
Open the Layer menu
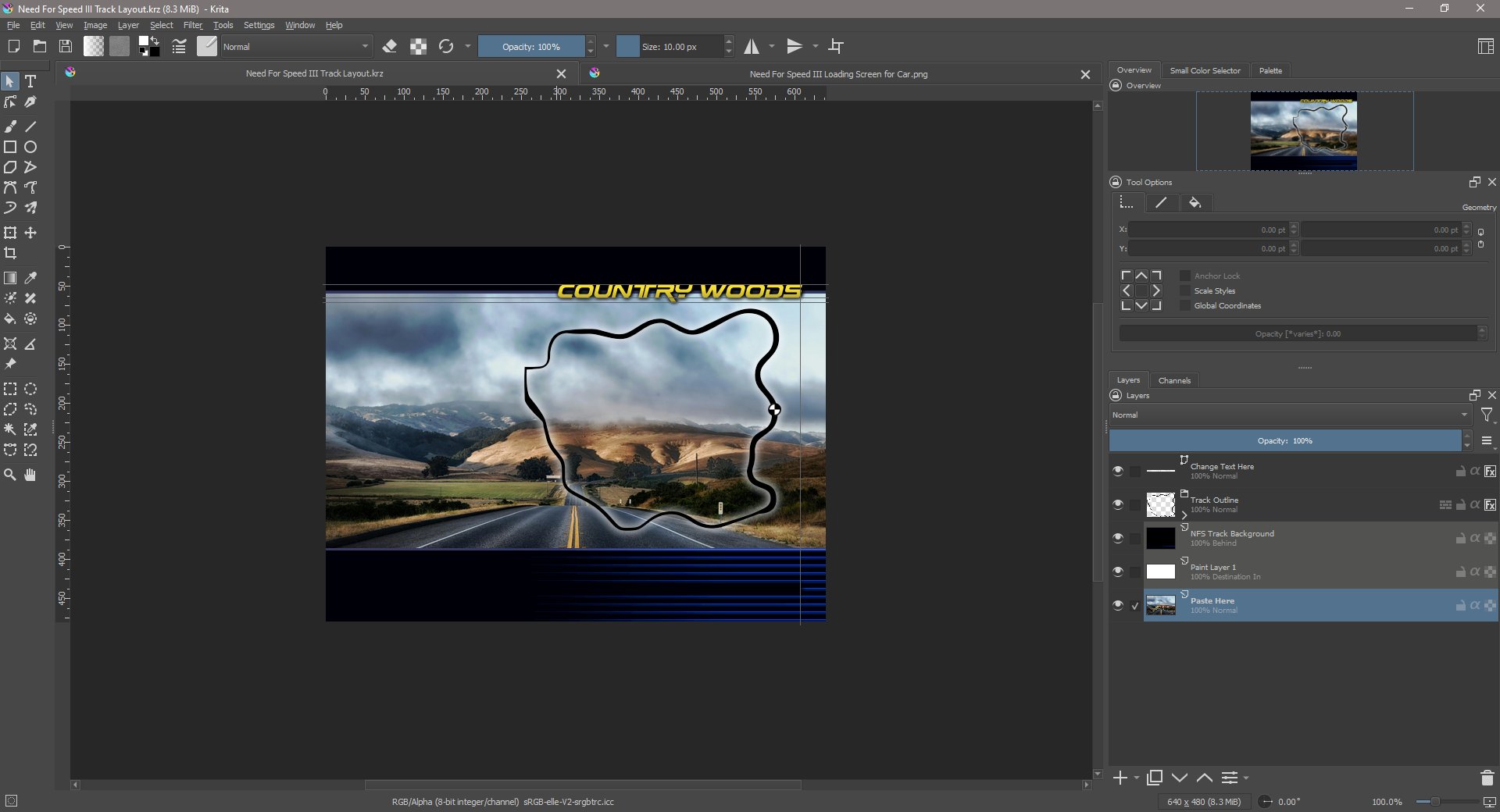[128, 25]
